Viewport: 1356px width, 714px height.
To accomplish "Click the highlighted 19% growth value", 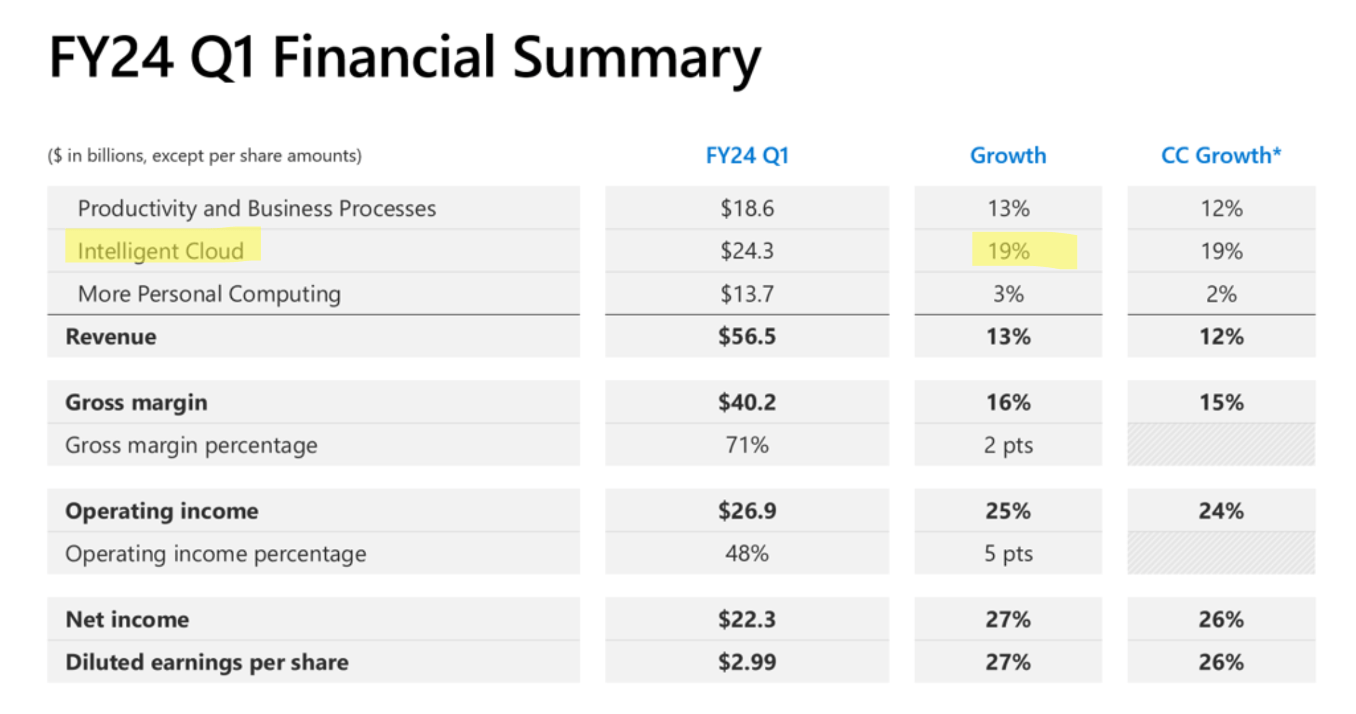I will (x=1008, y=251).
